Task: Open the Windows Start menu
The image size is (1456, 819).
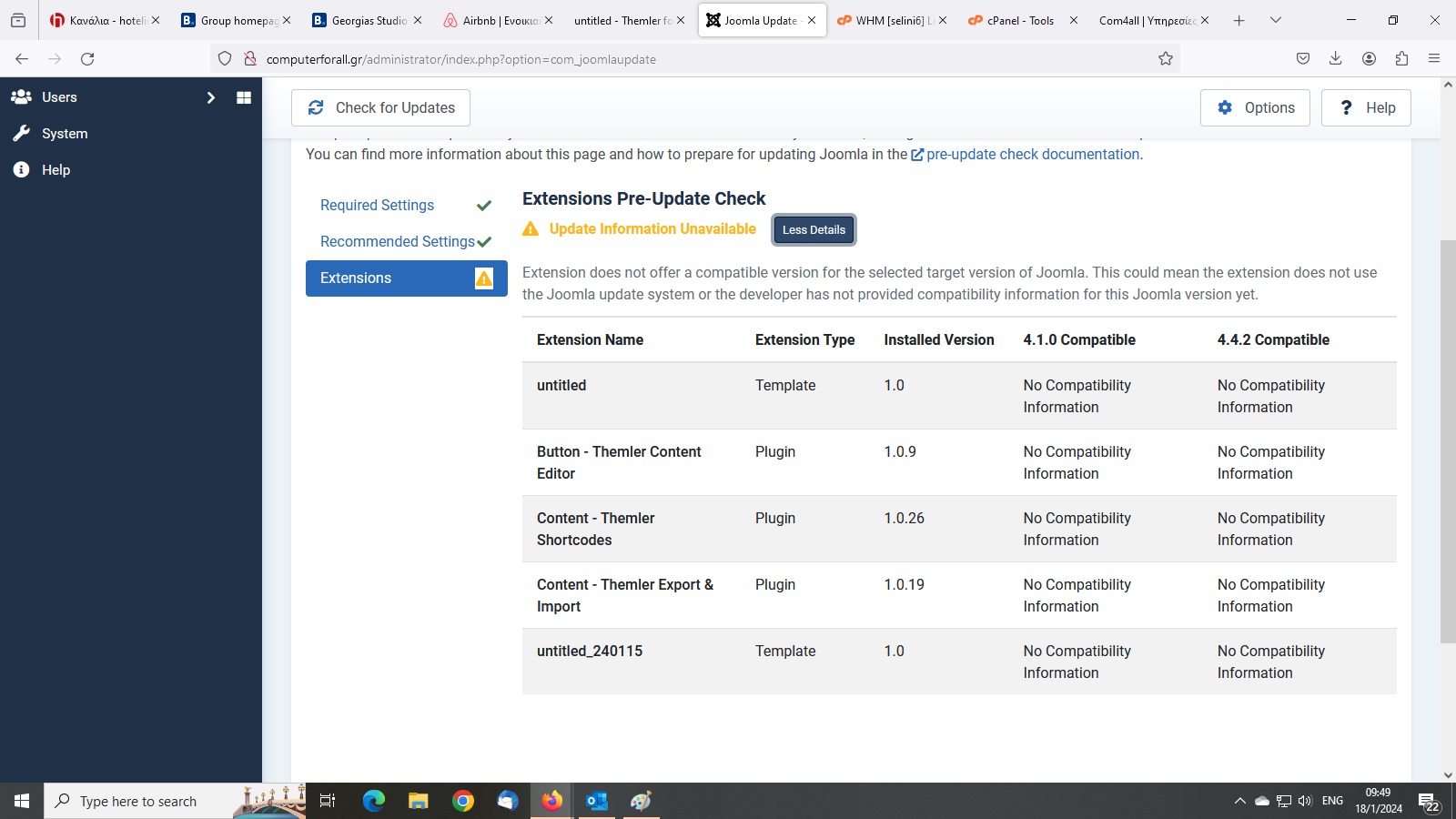Action: click(x=22, y=801)
